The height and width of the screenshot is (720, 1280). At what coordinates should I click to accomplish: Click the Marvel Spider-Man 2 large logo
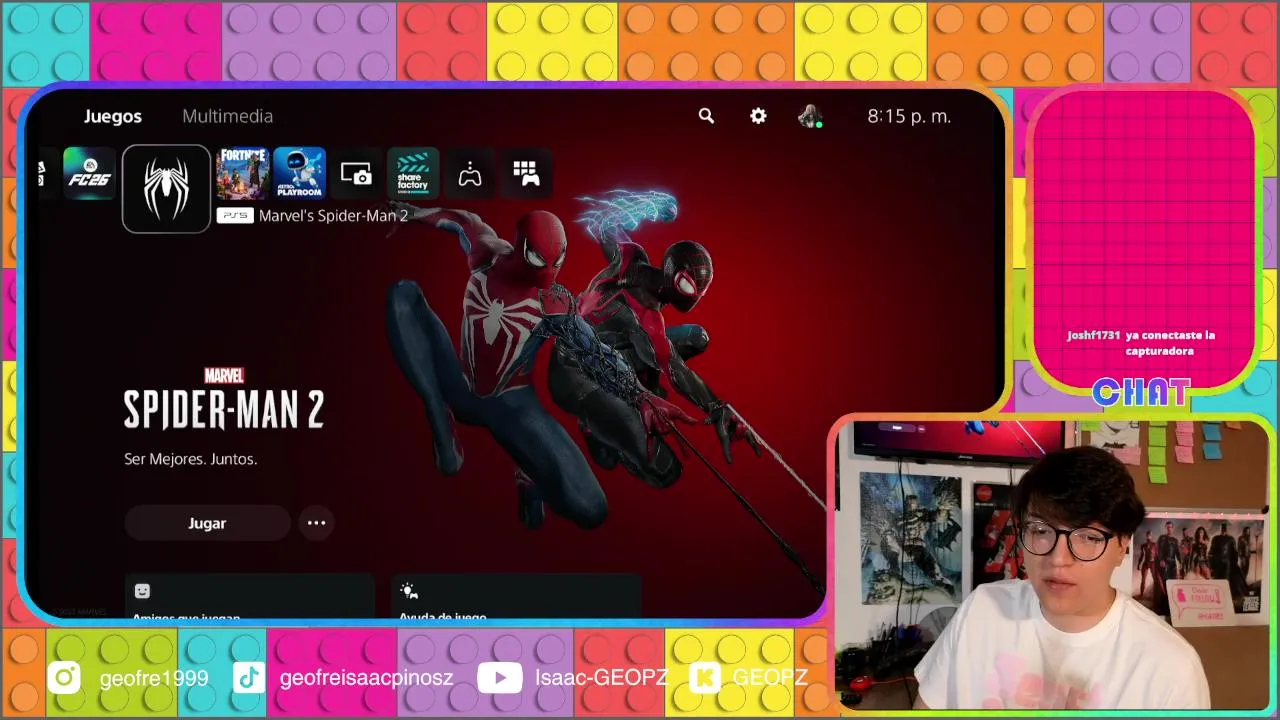[224, 398]
